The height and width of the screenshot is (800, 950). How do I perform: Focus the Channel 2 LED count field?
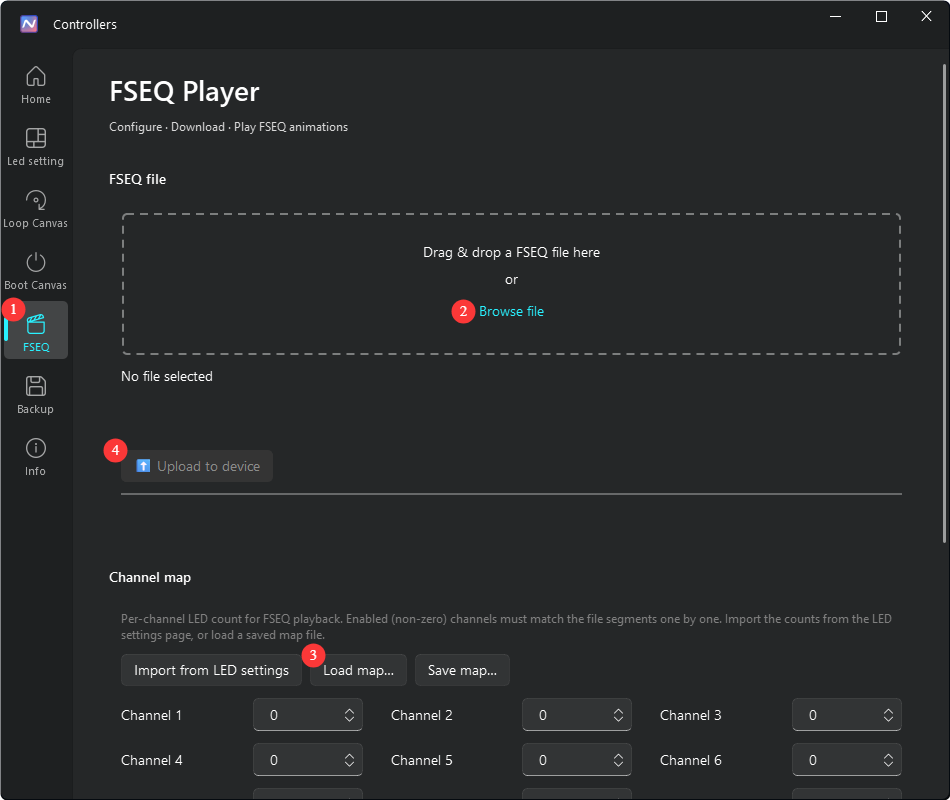[577, 715]
